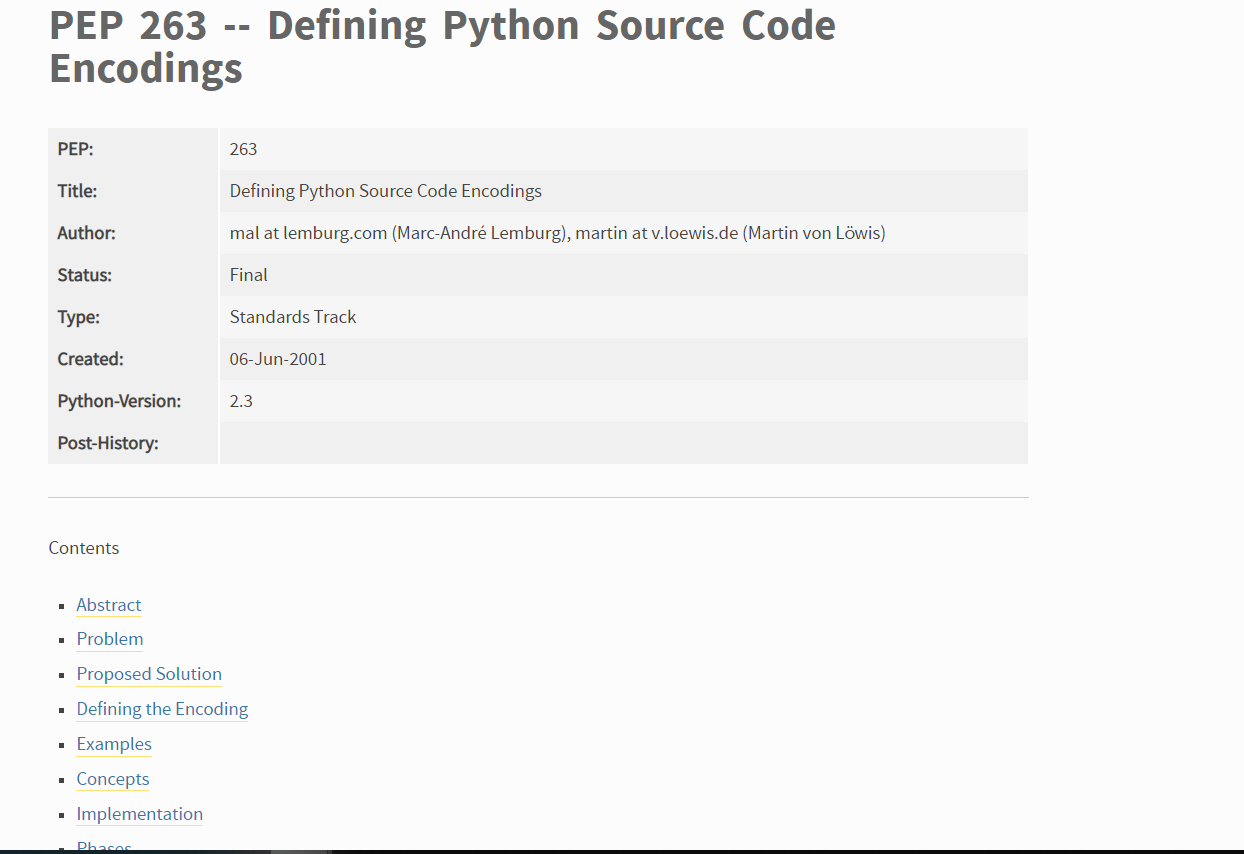The width and height of the screenshot is (1244, 854).
Task: Jump to the Problem section
Action: pos(110,639)
